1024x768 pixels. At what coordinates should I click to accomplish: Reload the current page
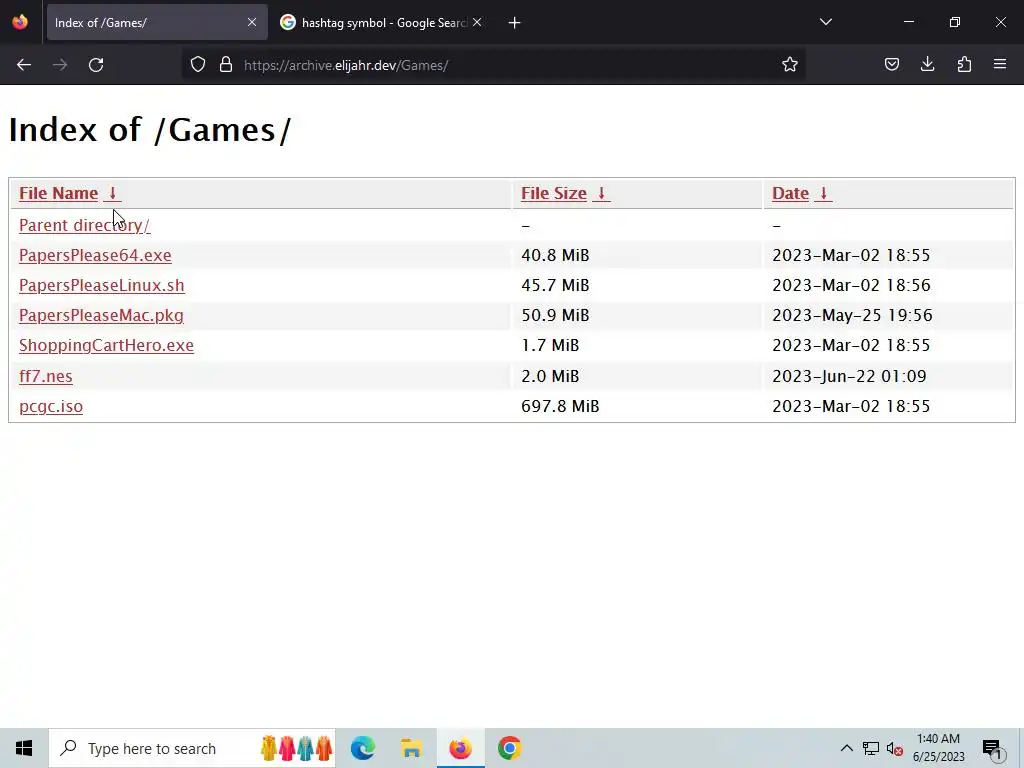tap(96, 65)
